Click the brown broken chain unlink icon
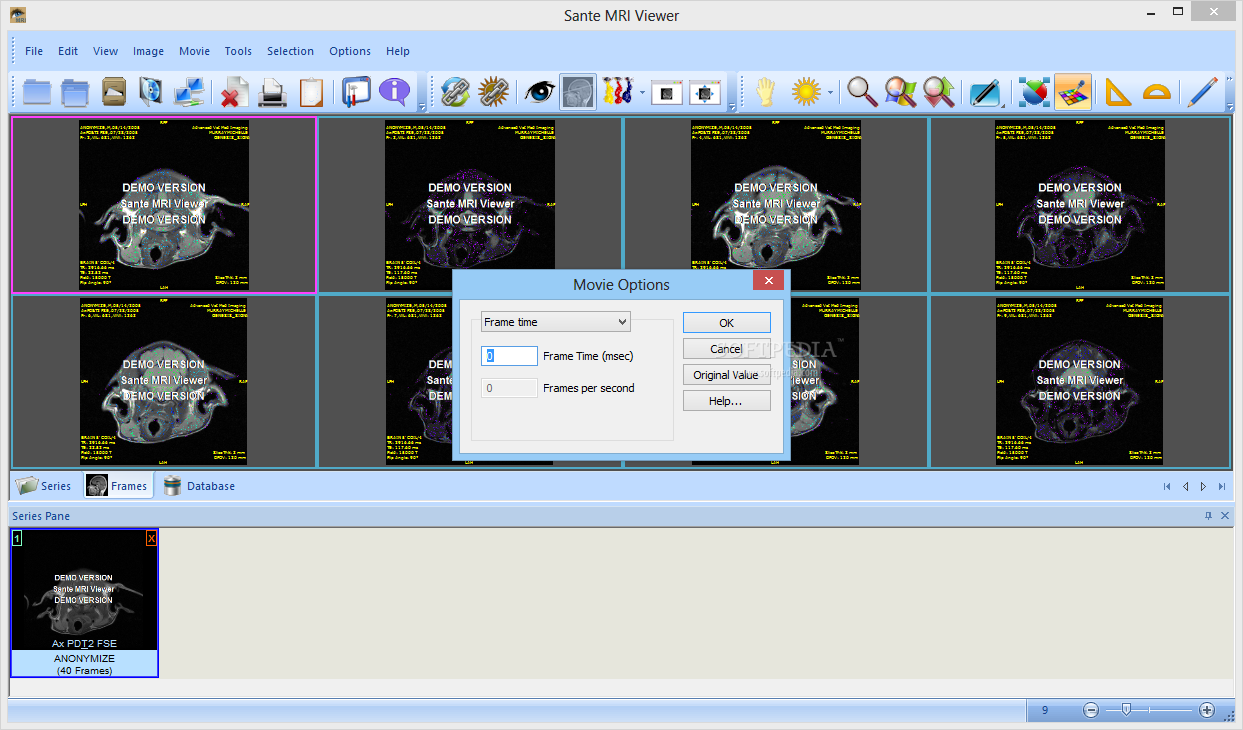 [493, 92]
